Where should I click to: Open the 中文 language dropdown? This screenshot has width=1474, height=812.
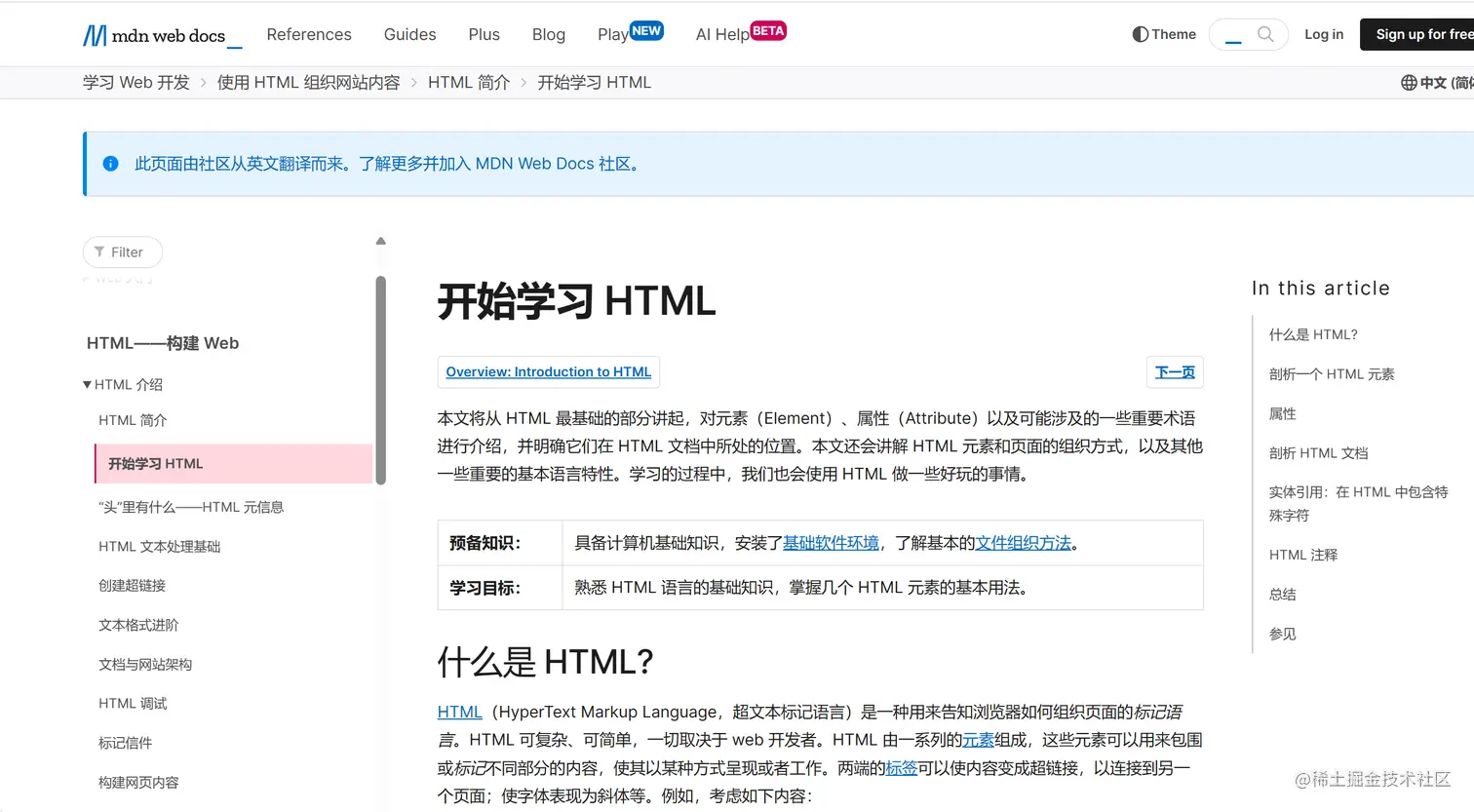(1437, 83)
